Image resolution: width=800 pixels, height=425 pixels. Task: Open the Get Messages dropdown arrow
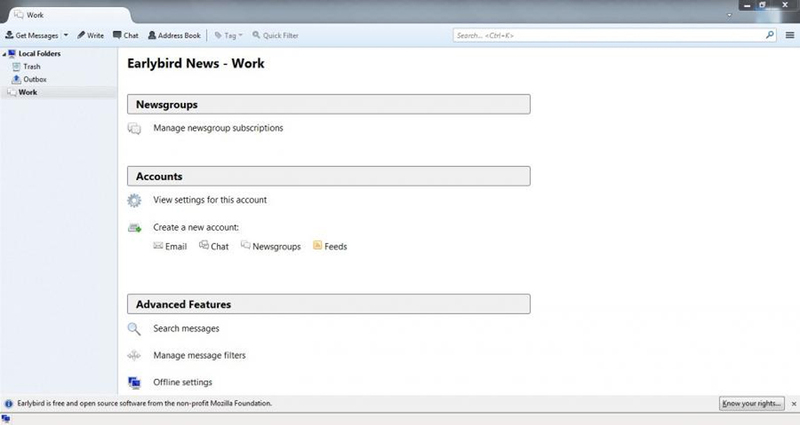click(65, 35)
